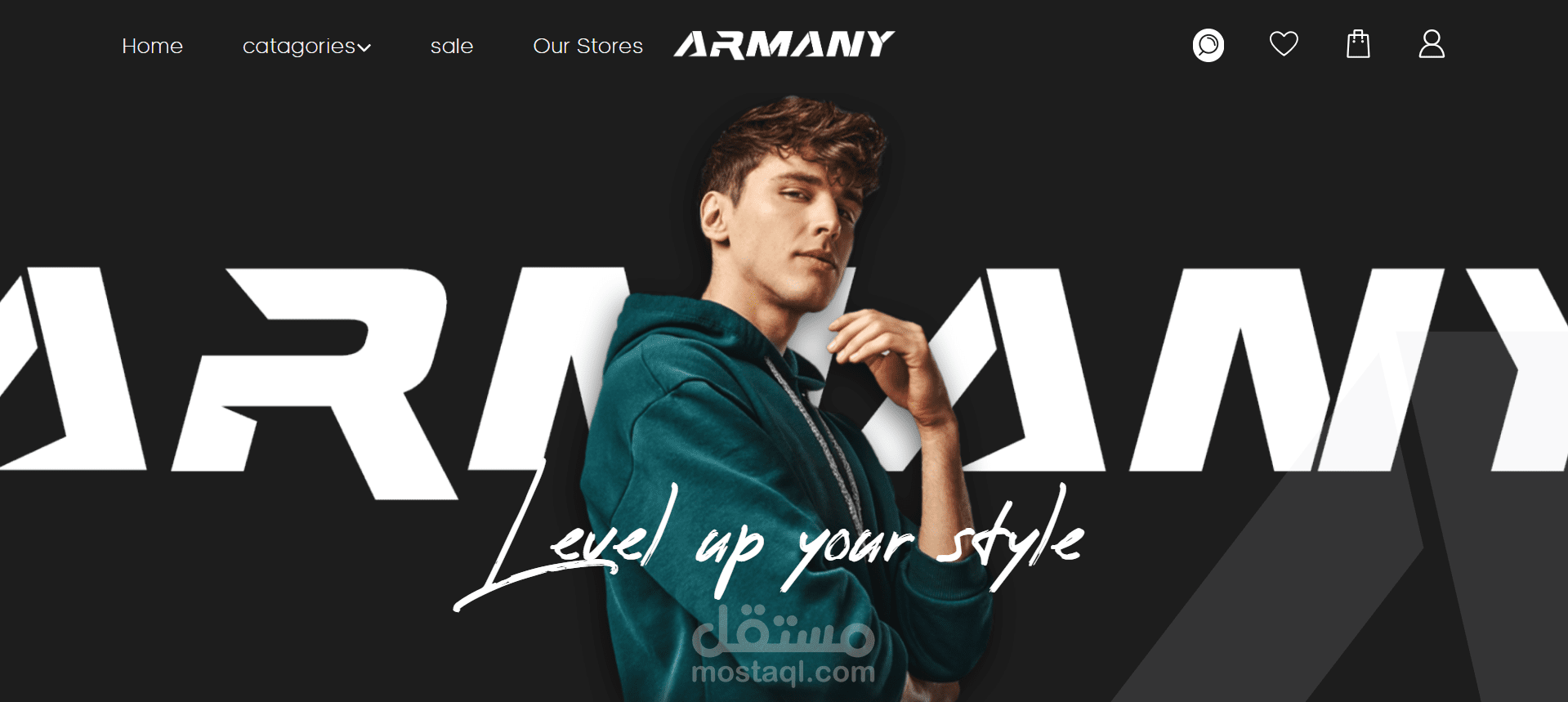Visit the Our Stores link
The width and height of the screenshot is (1568, 702).
[587, 46]
